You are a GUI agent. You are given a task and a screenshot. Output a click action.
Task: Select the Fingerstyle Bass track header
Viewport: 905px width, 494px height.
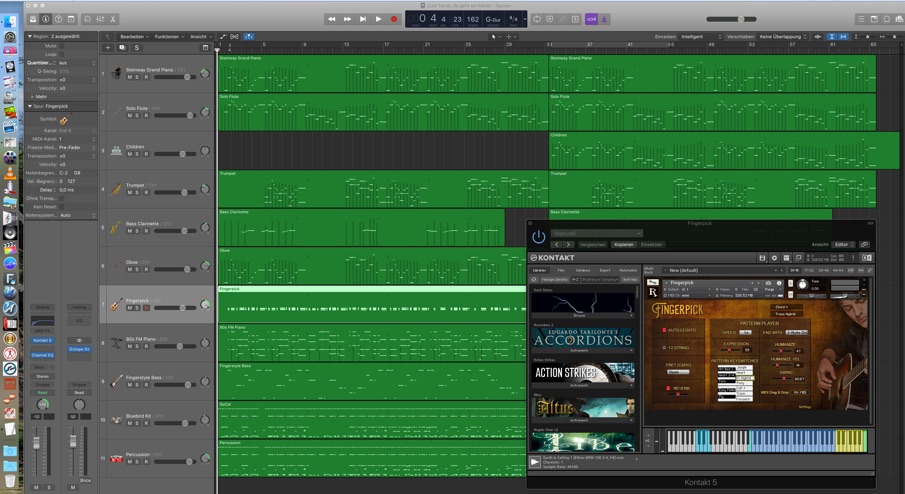point(156,381)
